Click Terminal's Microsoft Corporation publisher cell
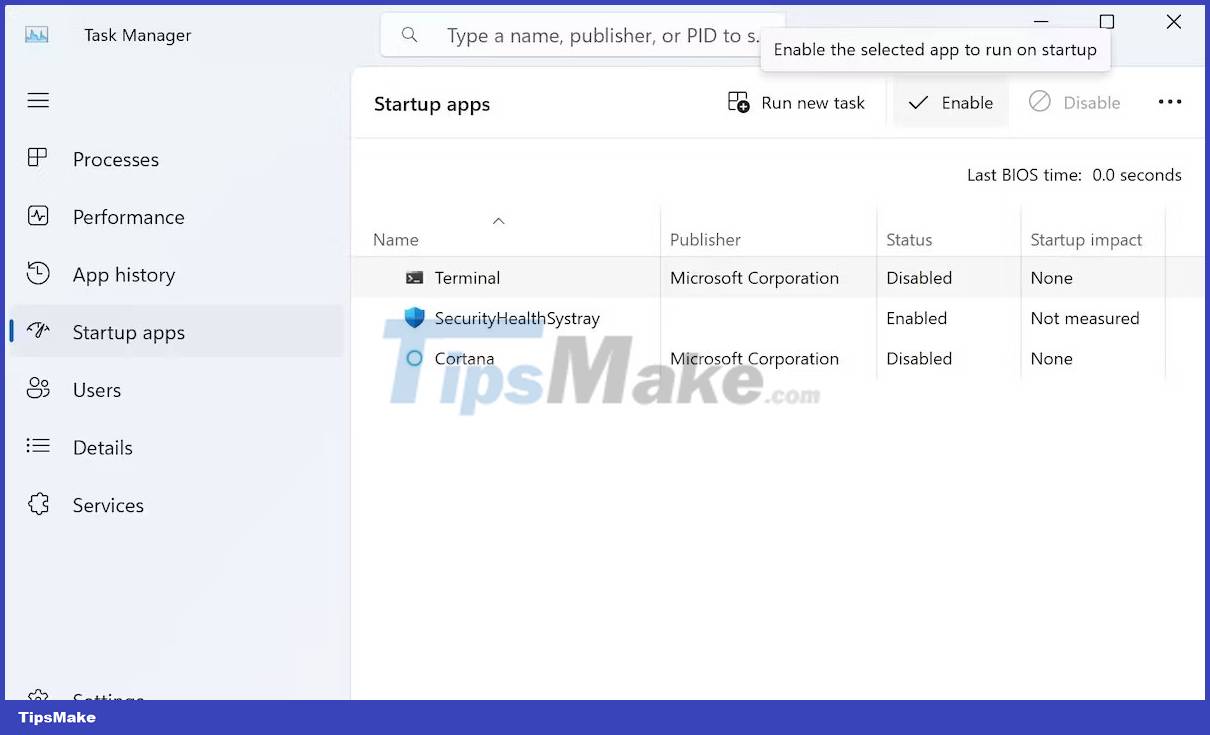Viewport: 1210px width, 735px height. (x=754, y=278)
